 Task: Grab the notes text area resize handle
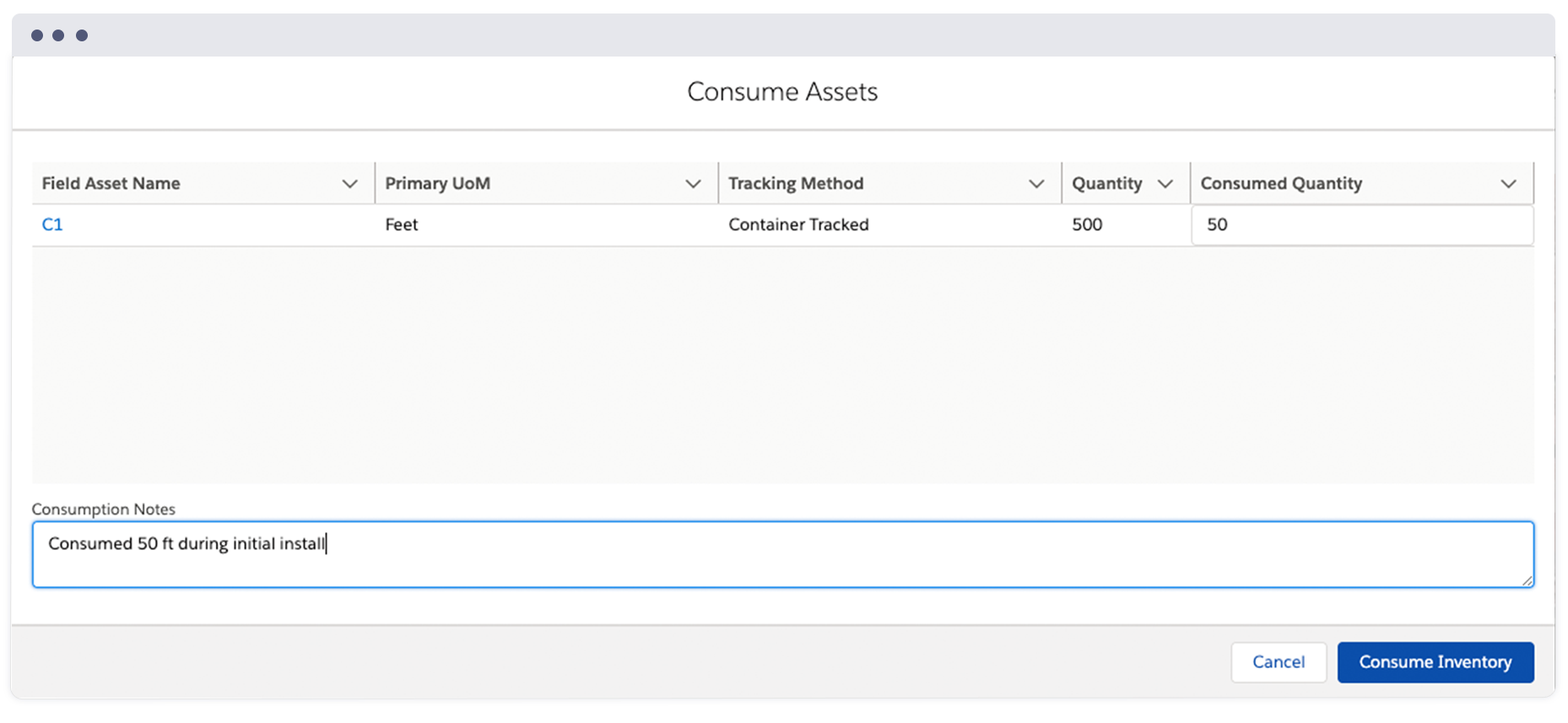pyautogui.click(x=1527, y=580)
